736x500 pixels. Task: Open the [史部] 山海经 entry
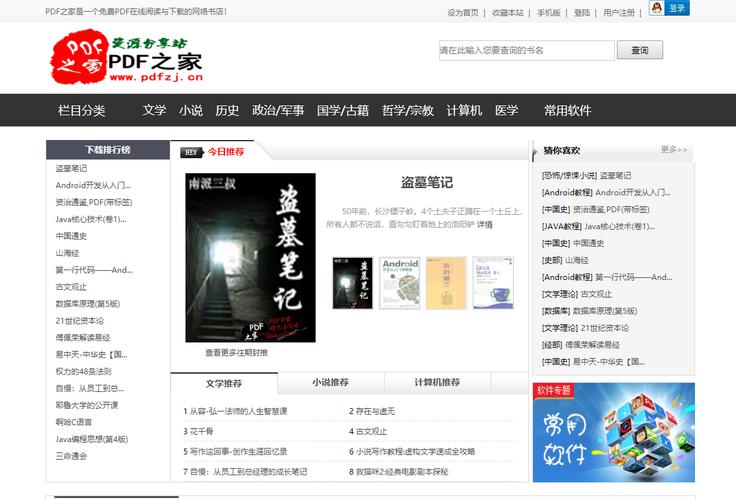565,260
